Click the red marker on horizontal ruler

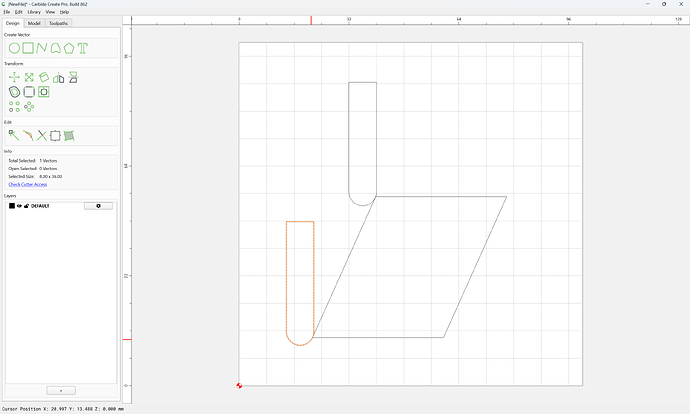[x=311, y=20]
